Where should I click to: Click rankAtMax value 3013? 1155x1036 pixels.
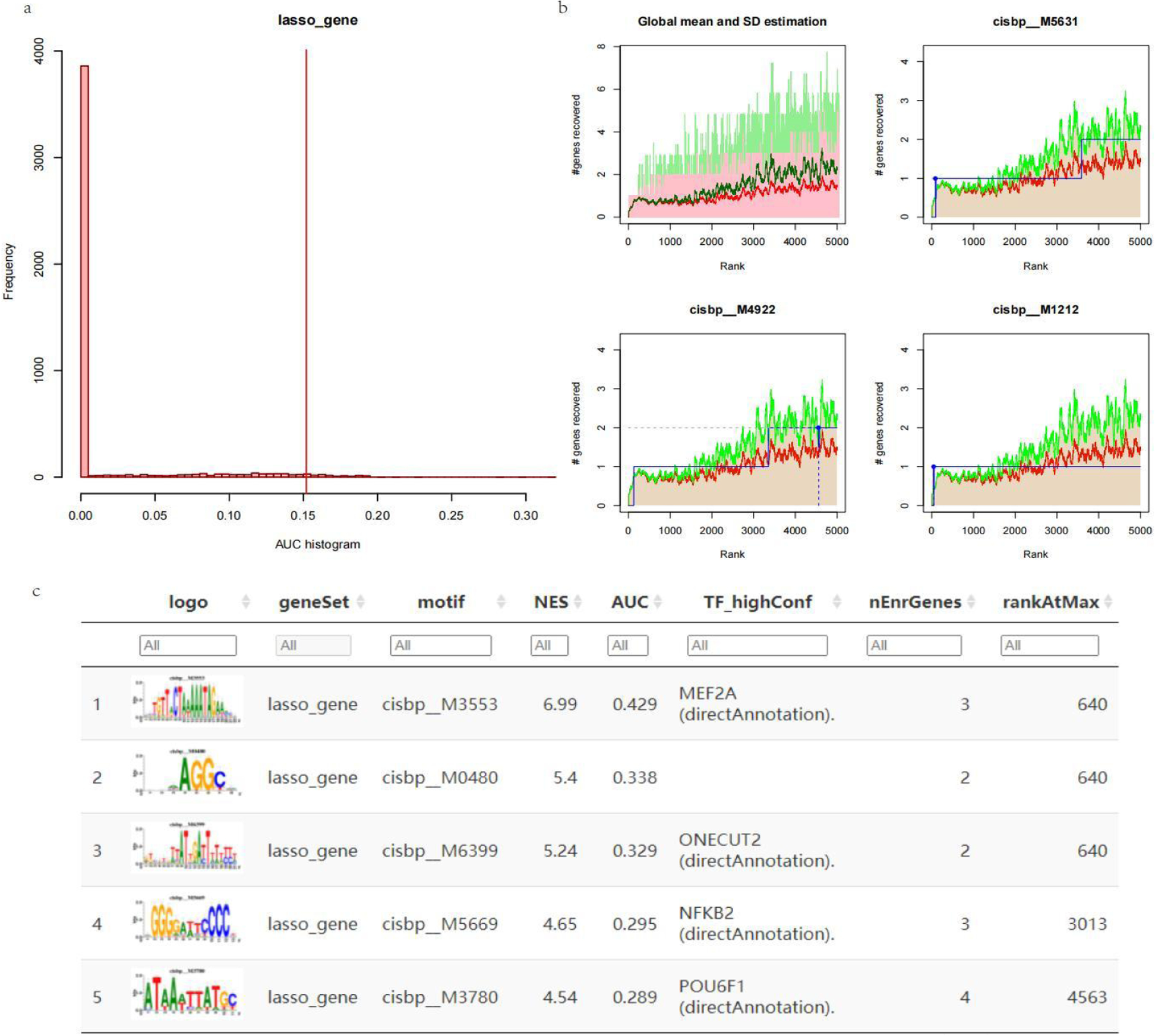(1087, 924)
